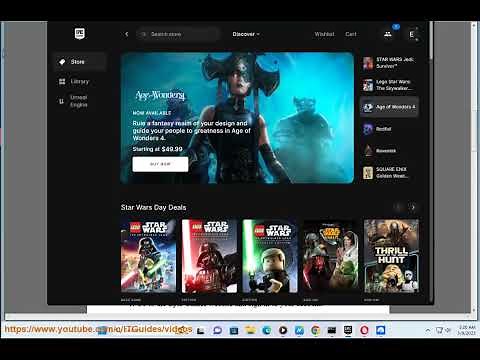Image resolution: width=480 pixels, height=360 pixels.
Task: Open the Wishlist page
Action: point(324,34)
